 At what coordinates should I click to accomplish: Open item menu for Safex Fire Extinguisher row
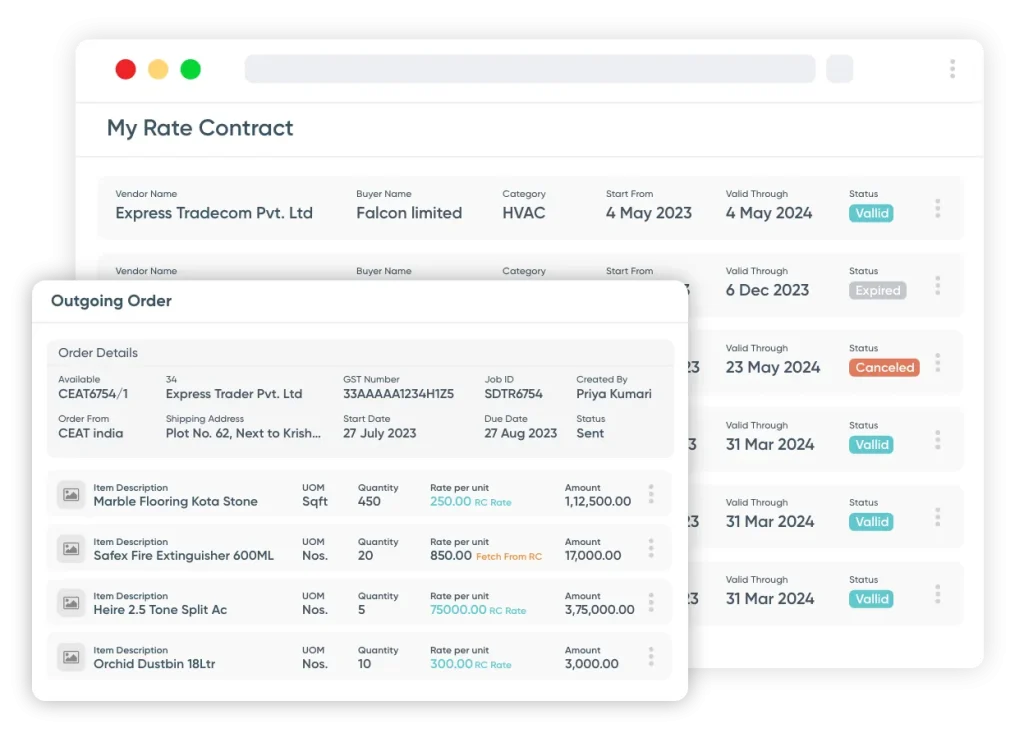[x=651, y=548]
